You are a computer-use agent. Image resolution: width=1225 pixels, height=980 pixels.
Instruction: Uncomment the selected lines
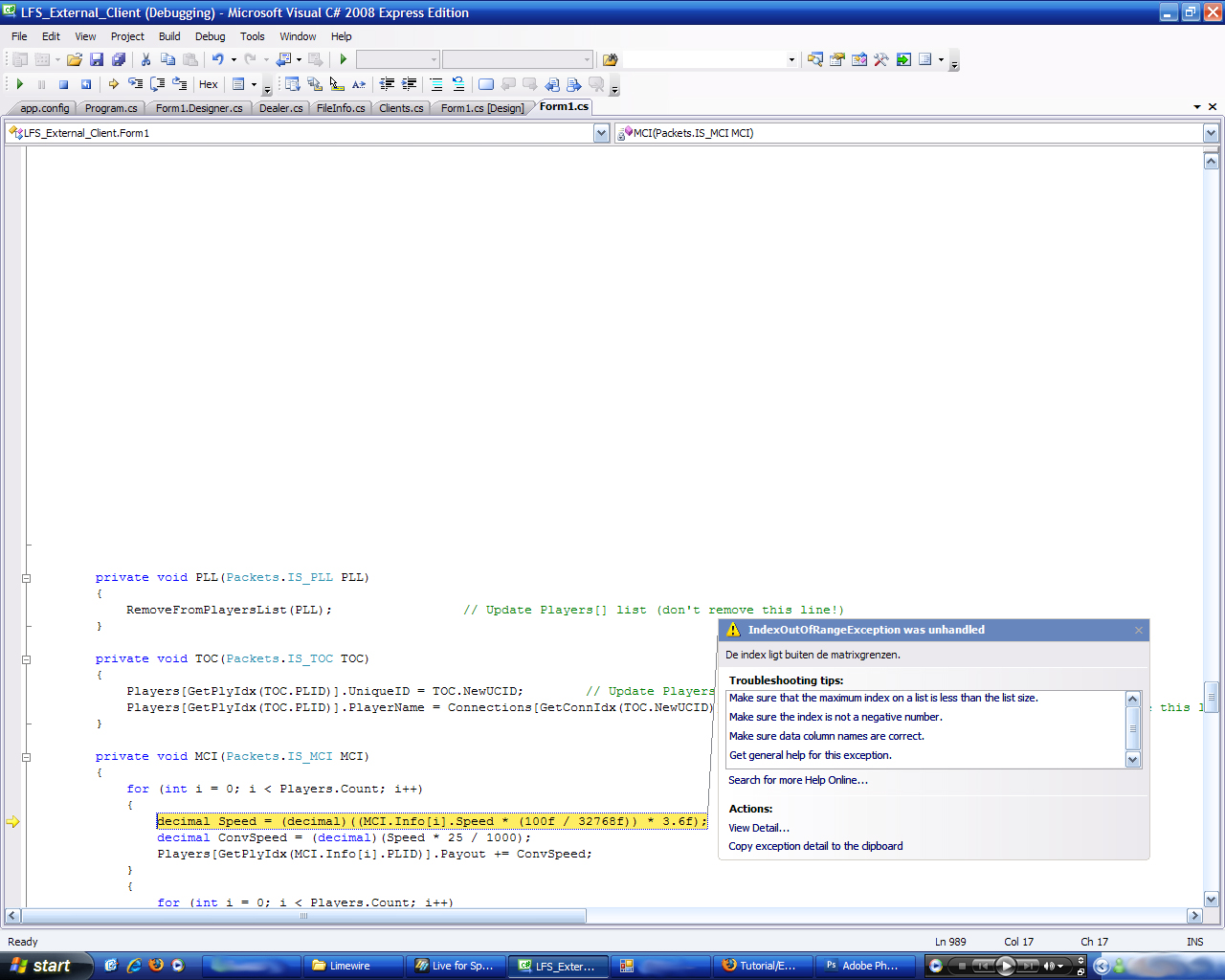458,84
